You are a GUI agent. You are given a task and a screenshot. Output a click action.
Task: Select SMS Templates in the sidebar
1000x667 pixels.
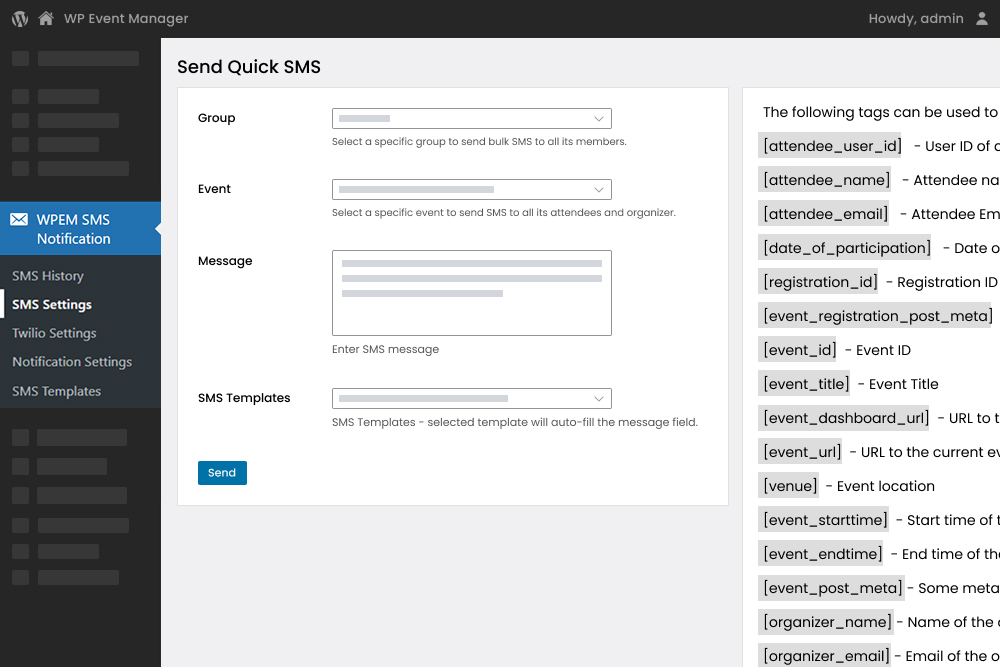[55, 390]
